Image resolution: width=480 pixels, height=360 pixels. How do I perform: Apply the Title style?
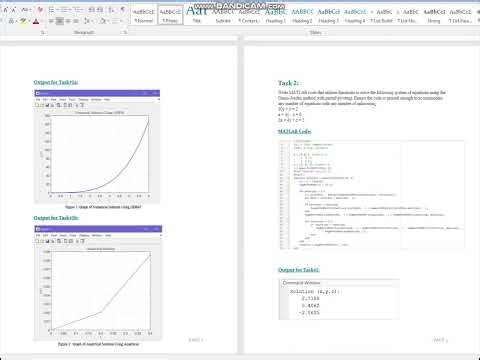pos(197,15)
